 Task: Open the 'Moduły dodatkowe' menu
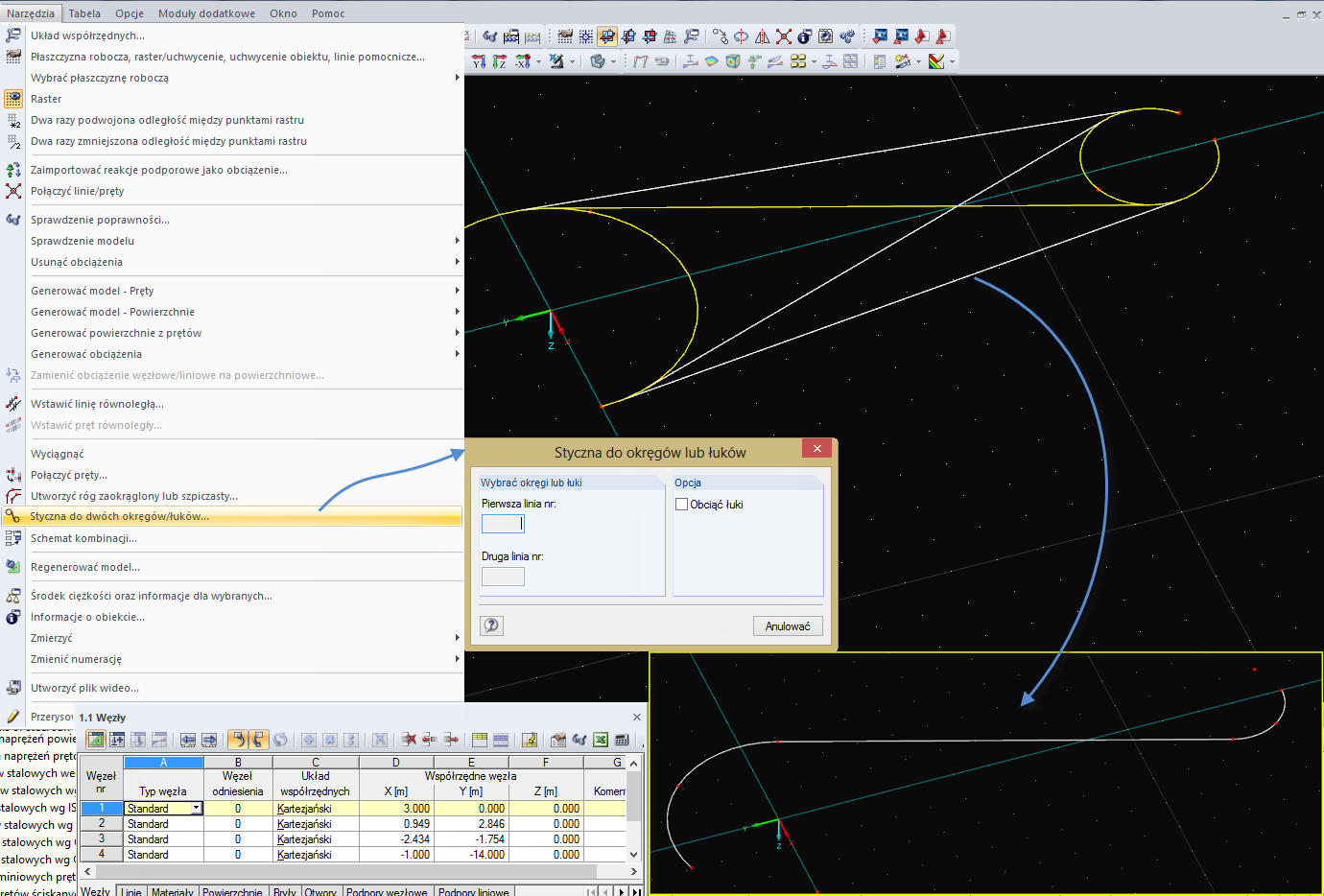pos(206,13)
